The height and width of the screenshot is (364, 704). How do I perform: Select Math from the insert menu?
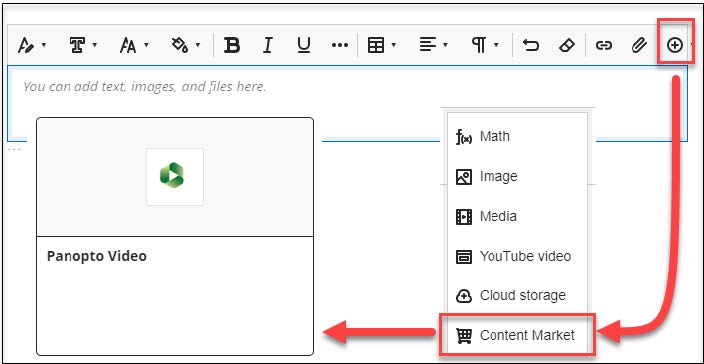[517, 136]
